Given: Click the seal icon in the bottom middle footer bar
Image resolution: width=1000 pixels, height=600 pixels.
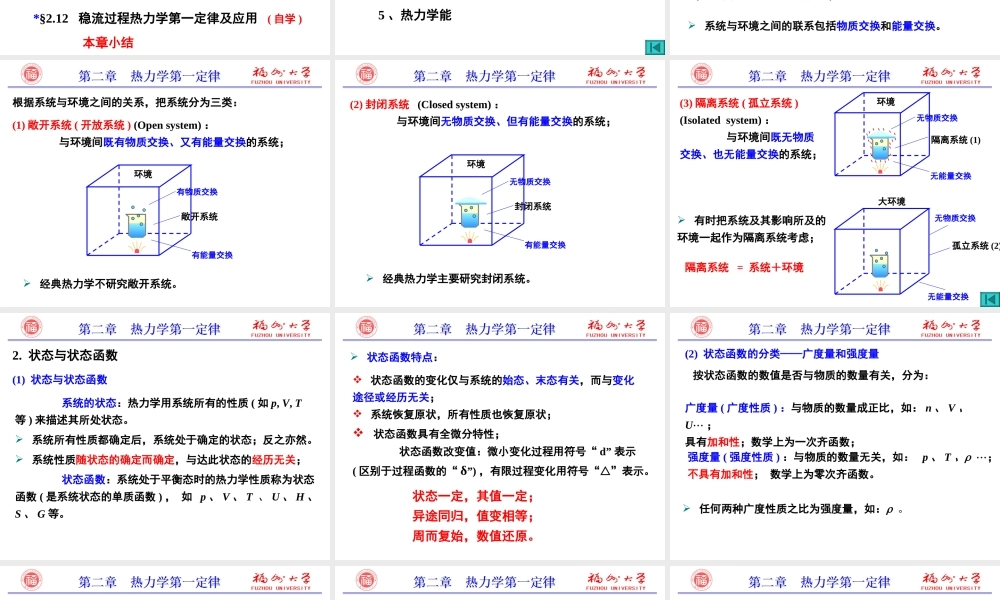Looking at the screenshot, I should click(368, 581).
